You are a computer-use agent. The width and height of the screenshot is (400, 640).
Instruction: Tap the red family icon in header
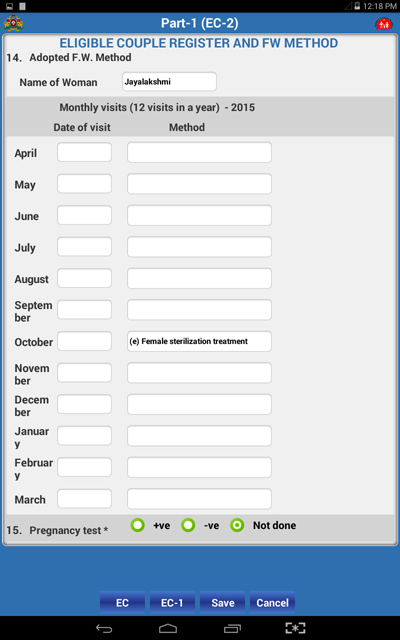coord(383,24)
